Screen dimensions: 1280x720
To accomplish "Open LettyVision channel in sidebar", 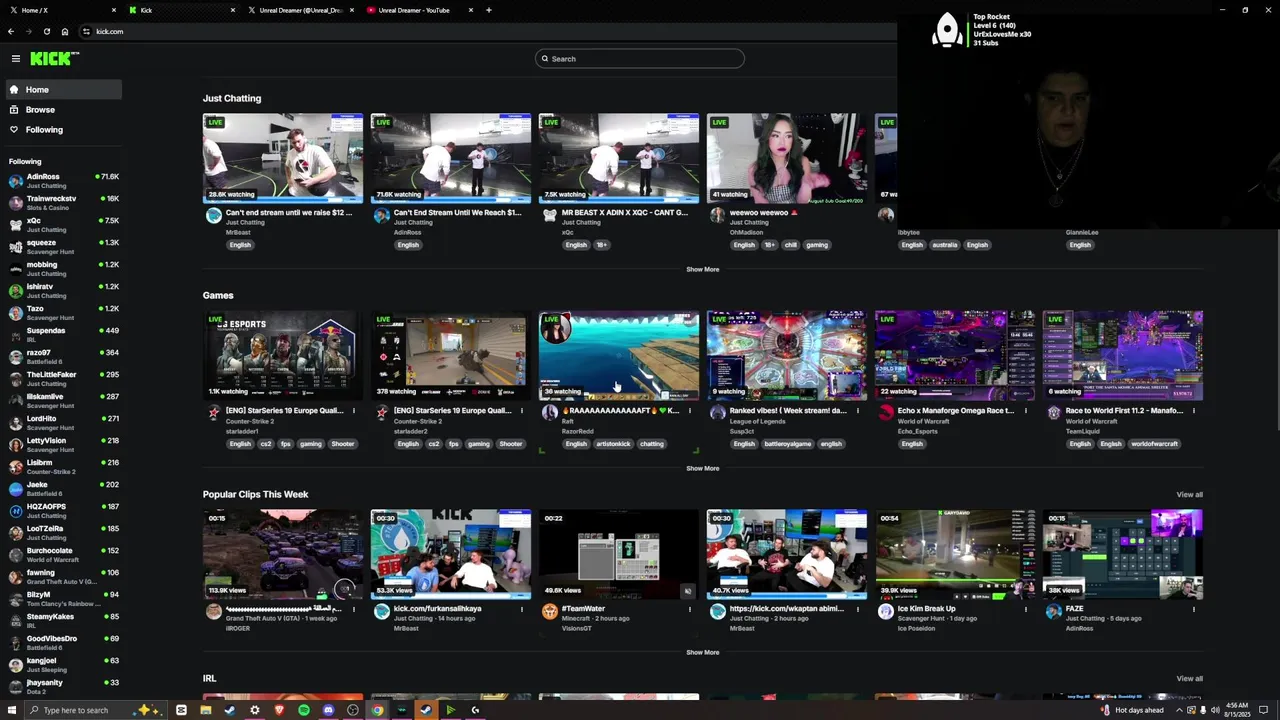I will tap(63, 445).
